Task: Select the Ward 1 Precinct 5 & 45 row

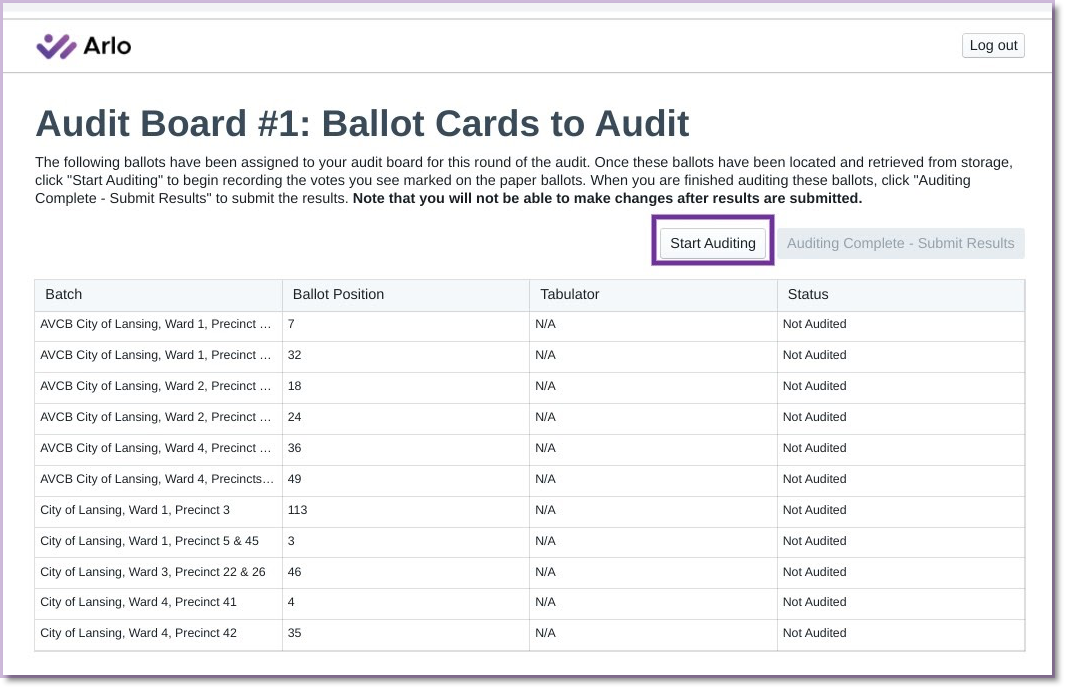Action: pyautogui.click(x=530, y=541)
